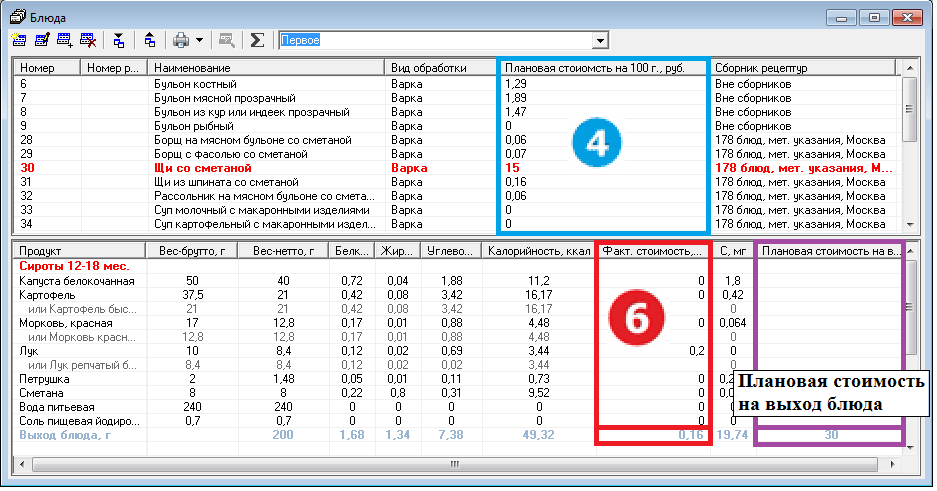
Task: Click the 'Вид обработки' column header
Action: tap(441, 68)
